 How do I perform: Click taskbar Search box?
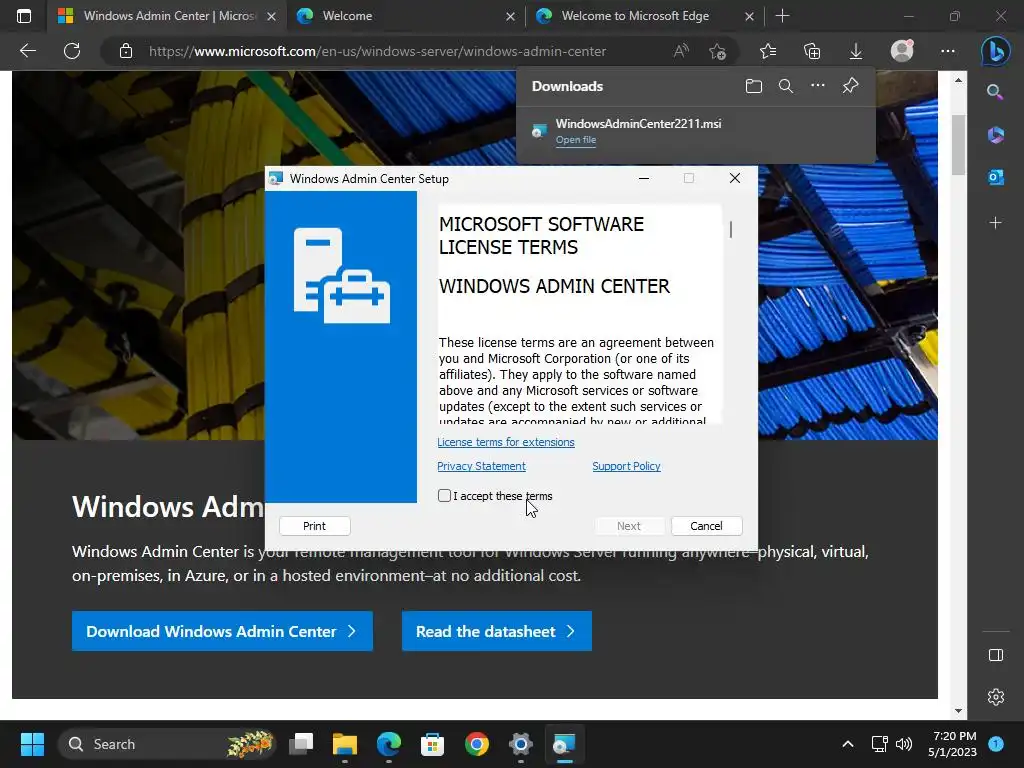(167, 744)
